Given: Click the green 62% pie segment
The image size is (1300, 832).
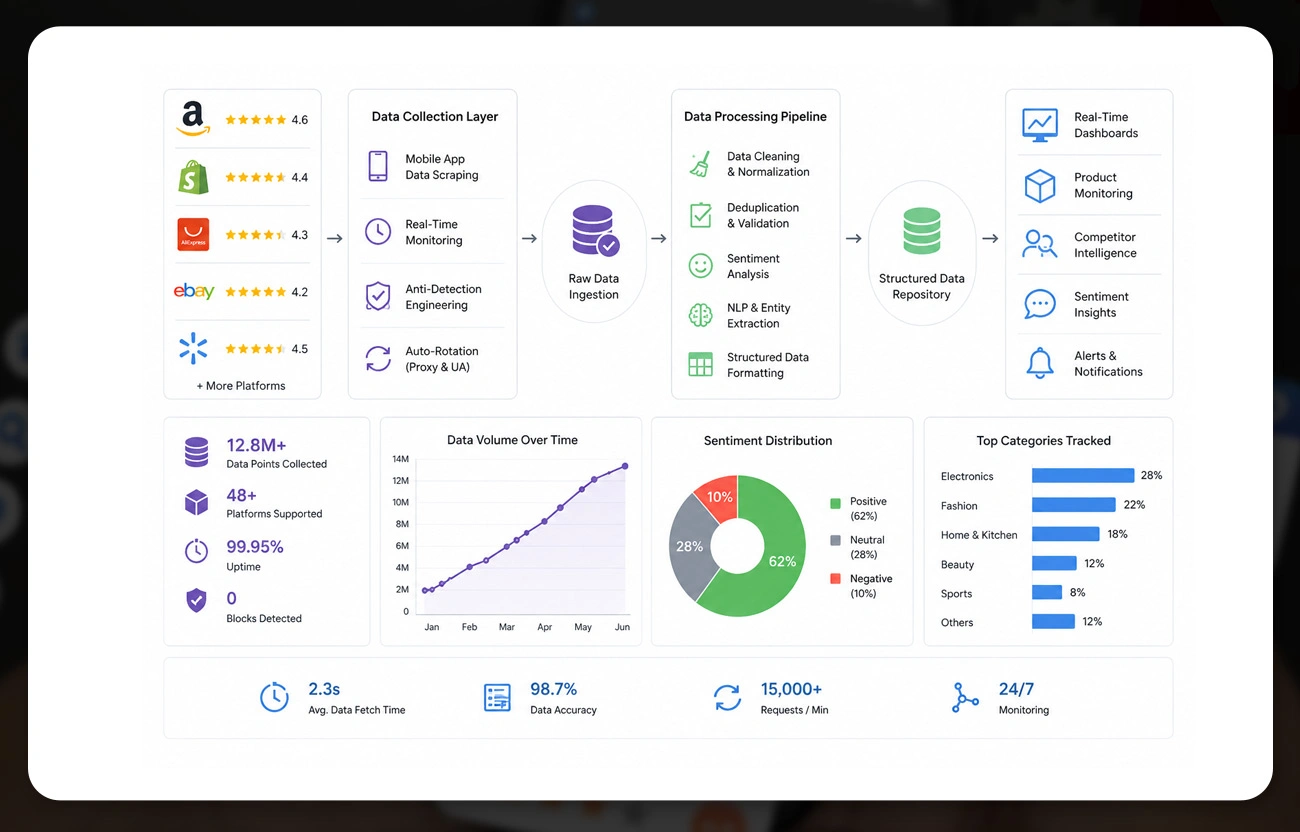Looking at the screenshot, I should coord(783,560).
